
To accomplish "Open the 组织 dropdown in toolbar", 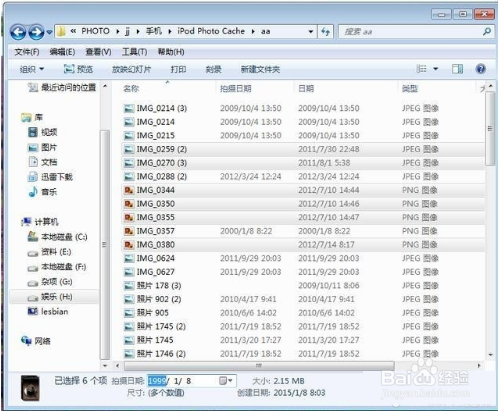I will 32,69.
